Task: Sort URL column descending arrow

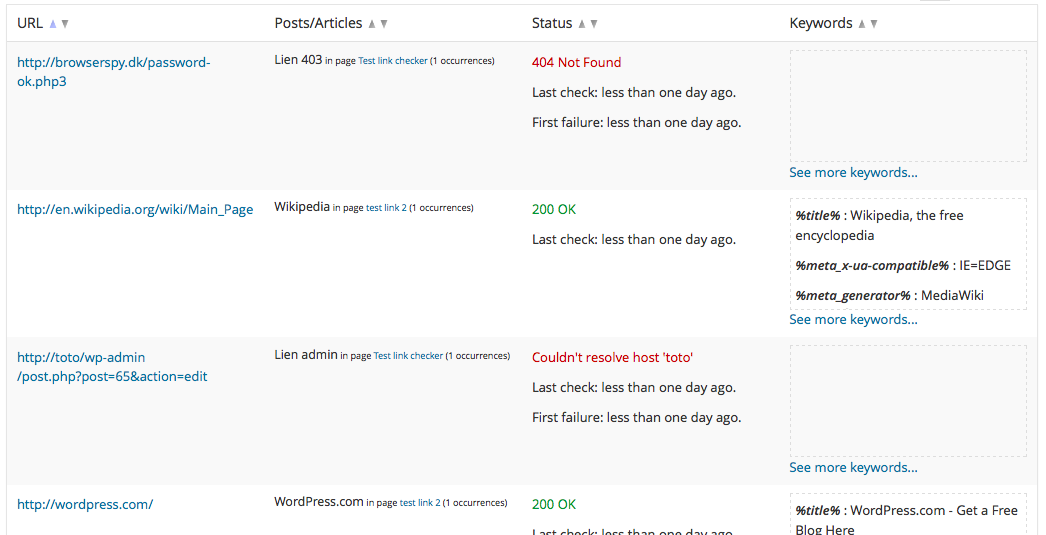Action: (x=65, y=24)
